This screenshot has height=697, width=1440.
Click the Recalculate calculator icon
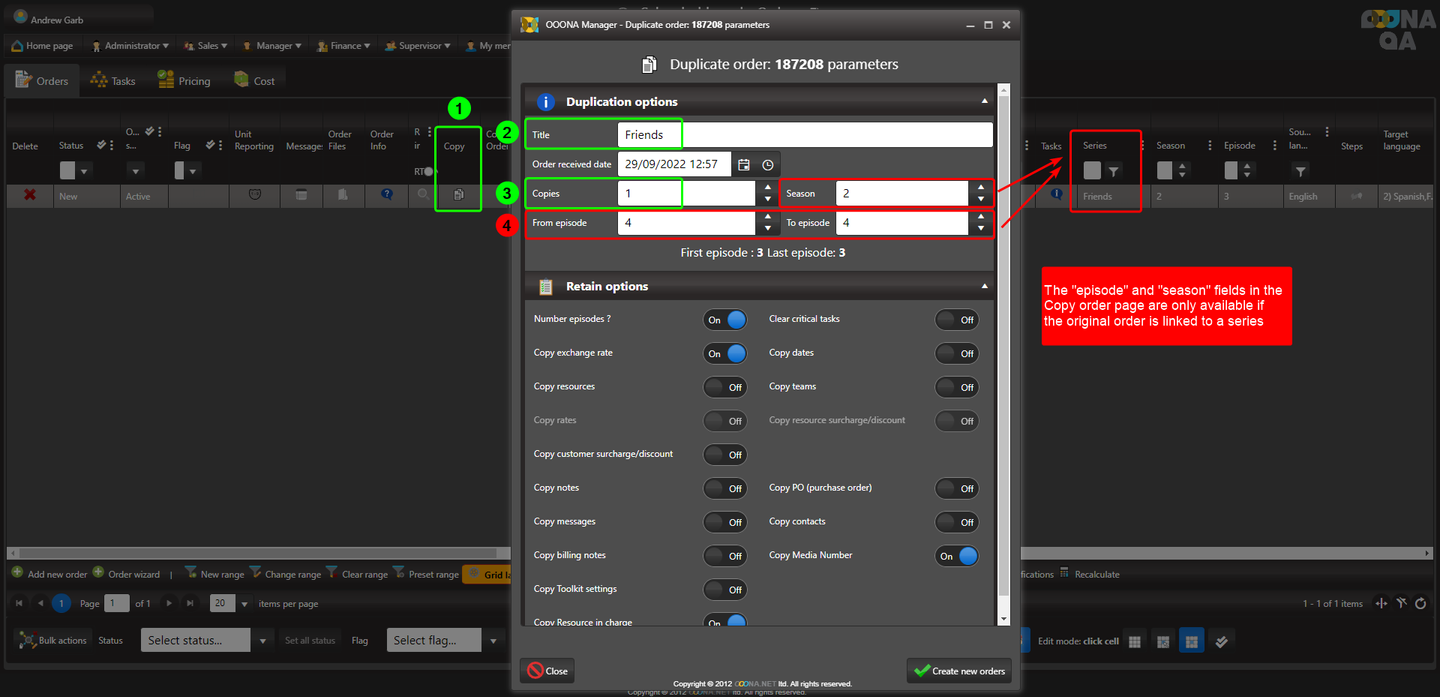click(x=1065, y=574)
